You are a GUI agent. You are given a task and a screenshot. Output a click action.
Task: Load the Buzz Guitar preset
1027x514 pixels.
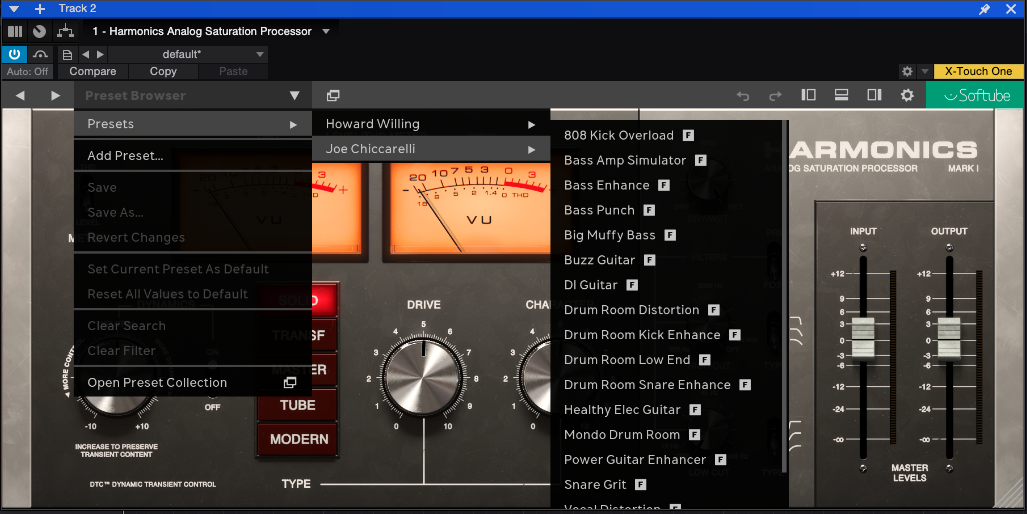click(666, 260)
